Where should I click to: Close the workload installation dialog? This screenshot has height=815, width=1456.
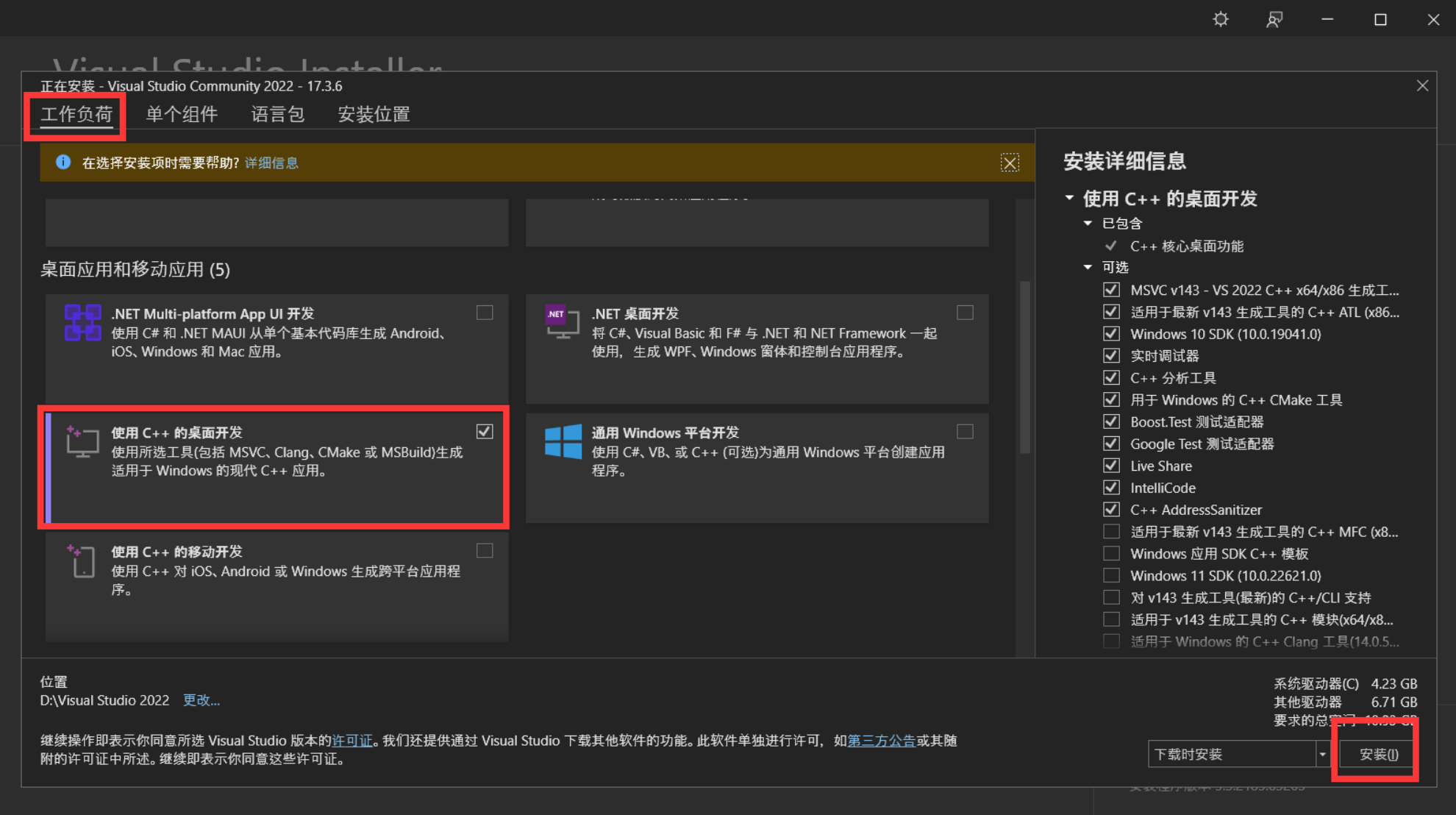(x=1422, y=86)
